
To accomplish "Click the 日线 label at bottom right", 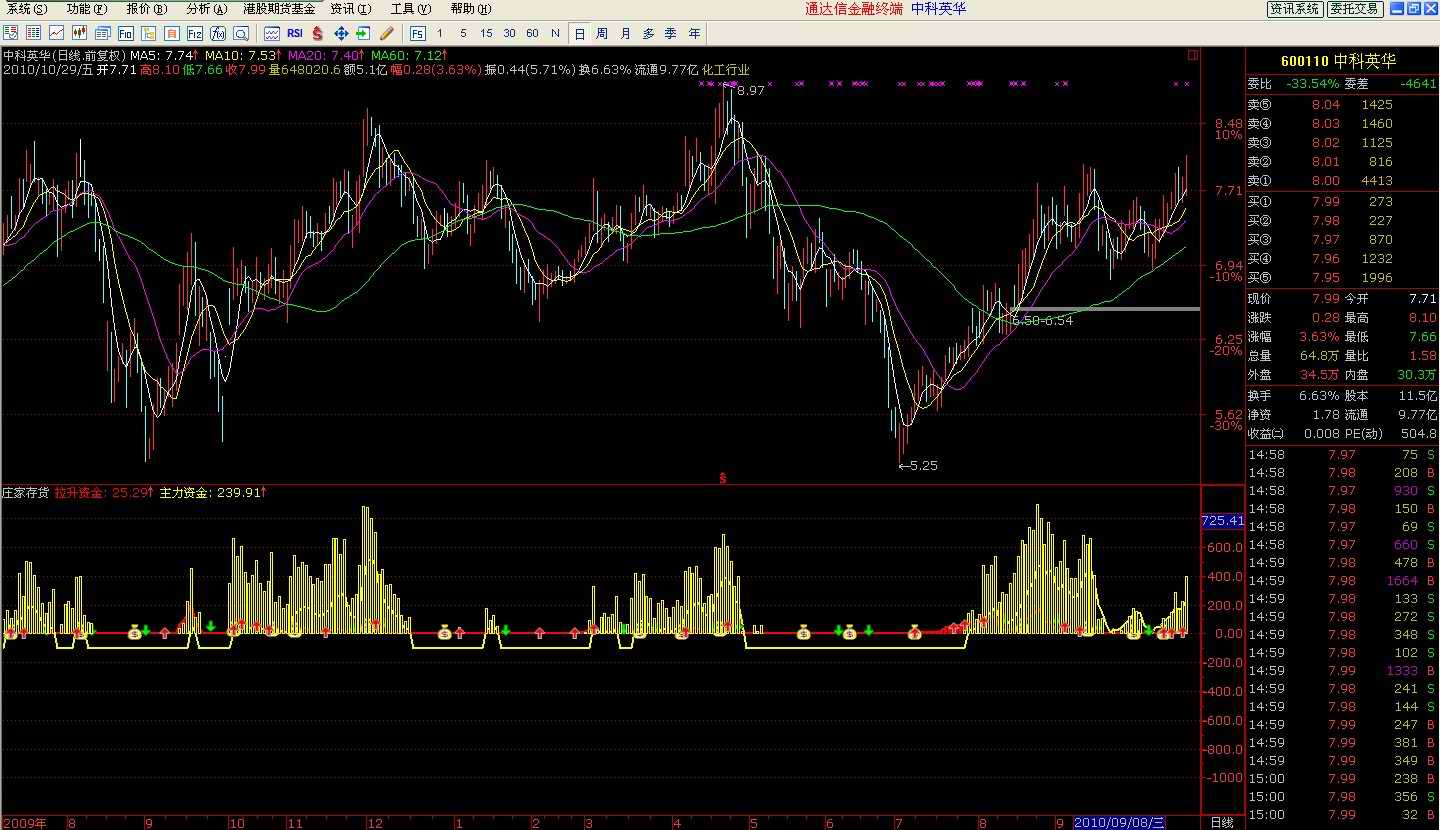I will [1222, 823].
